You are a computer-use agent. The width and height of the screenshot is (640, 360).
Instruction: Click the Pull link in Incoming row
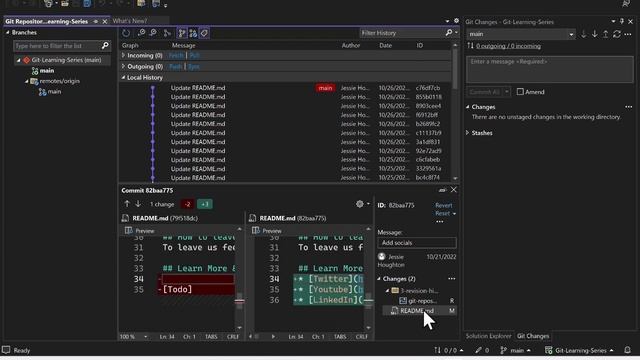194,55
